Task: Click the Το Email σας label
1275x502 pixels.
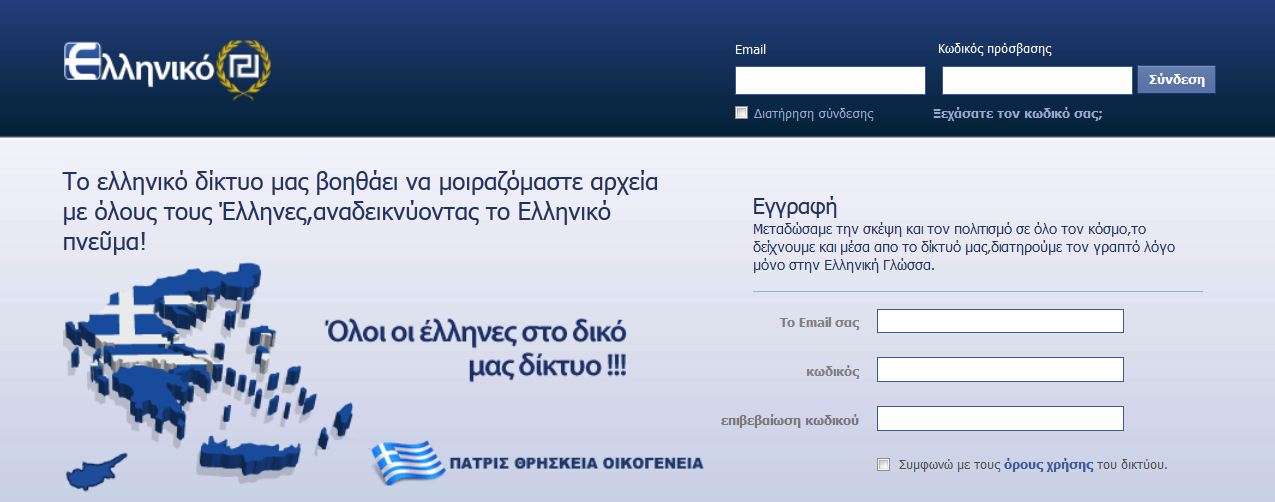Action: 820,322
